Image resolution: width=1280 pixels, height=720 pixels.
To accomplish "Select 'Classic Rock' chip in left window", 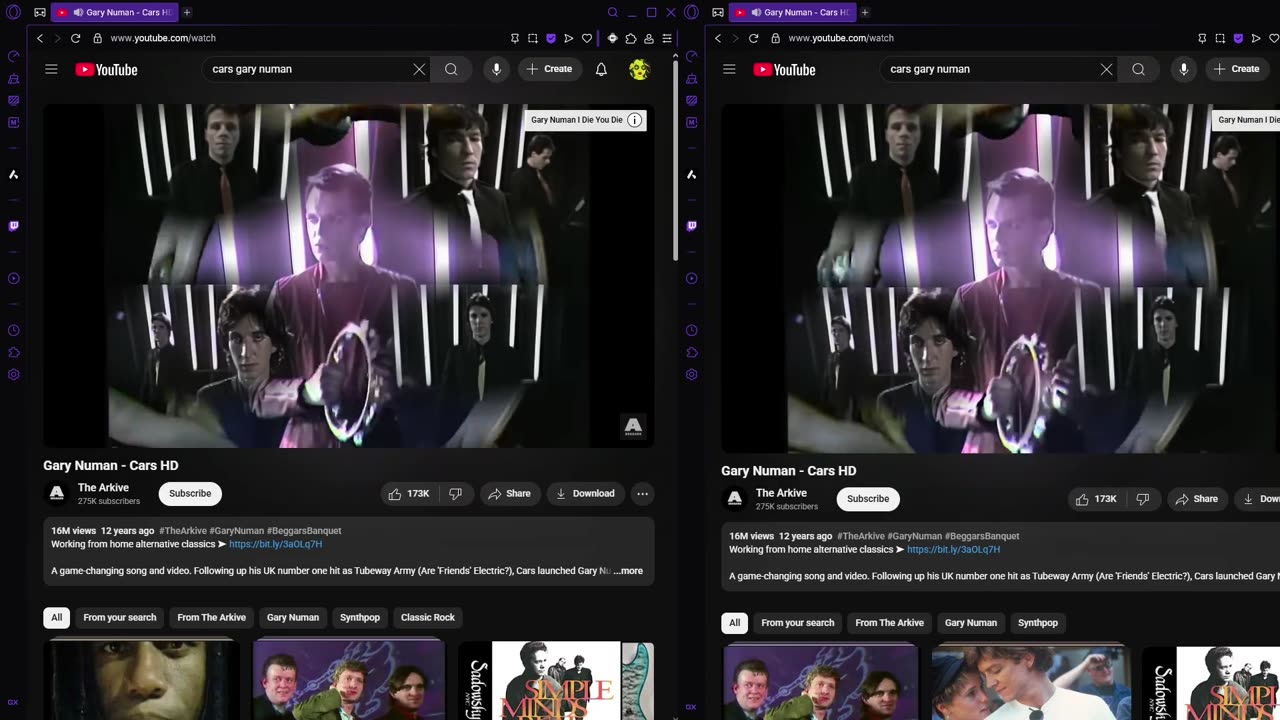I will click(x=428, y=617).
